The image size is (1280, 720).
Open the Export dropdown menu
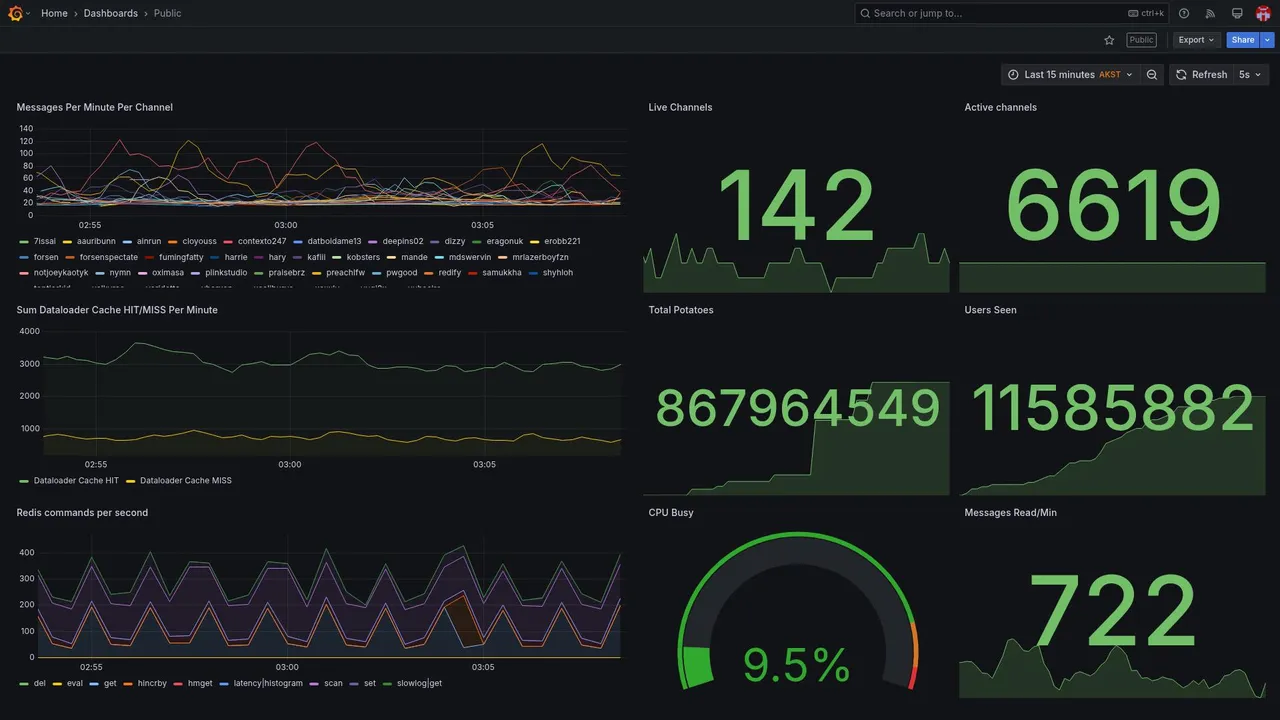1196,40
